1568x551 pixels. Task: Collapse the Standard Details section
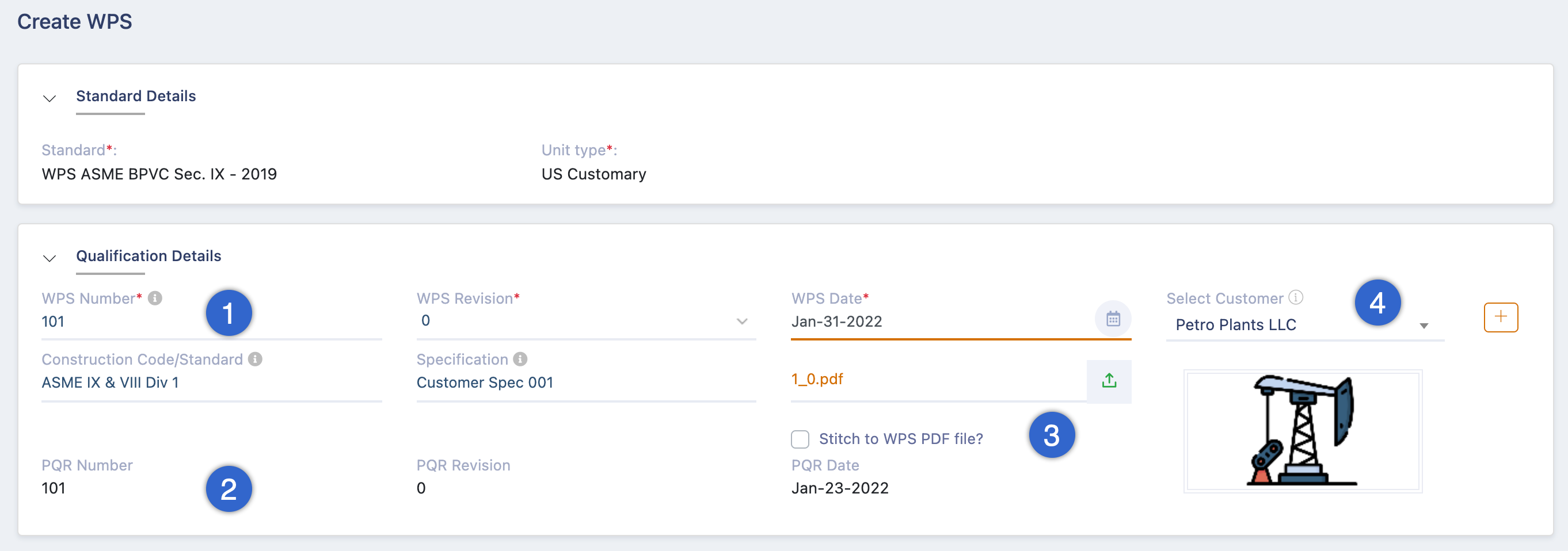click(50, 98)
